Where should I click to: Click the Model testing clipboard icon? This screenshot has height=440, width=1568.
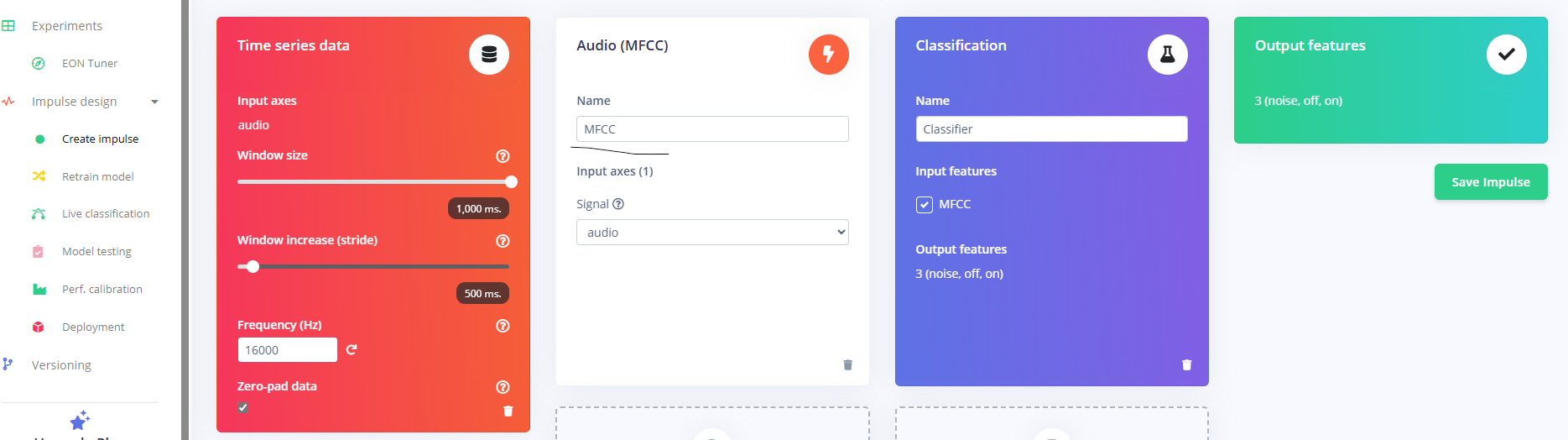38,252
